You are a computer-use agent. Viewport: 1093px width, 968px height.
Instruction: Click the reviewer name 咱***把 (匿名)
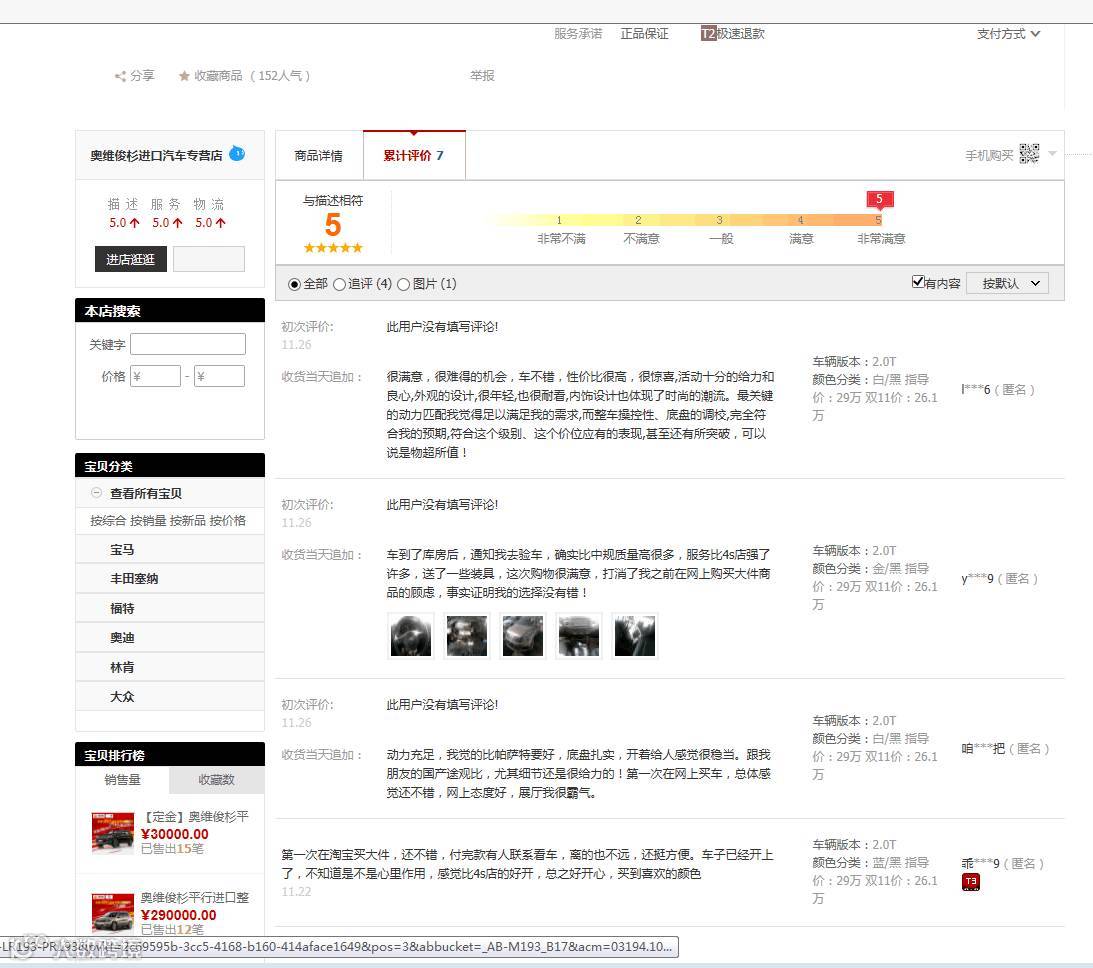click(x=1005, y=748)
